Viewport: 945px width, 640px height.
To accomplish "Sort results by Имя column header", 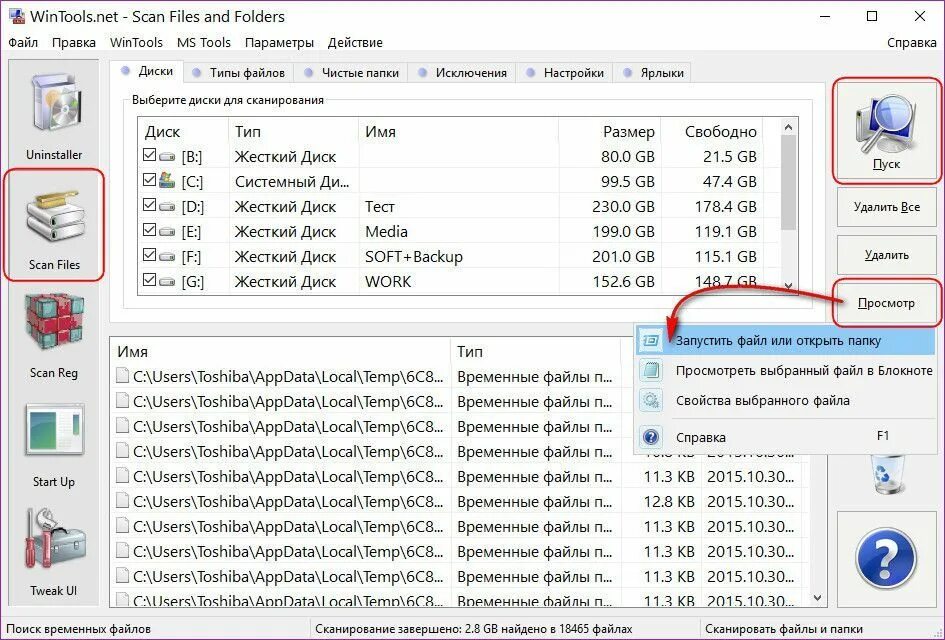I will pyautogui.click(x=280, y=351).
